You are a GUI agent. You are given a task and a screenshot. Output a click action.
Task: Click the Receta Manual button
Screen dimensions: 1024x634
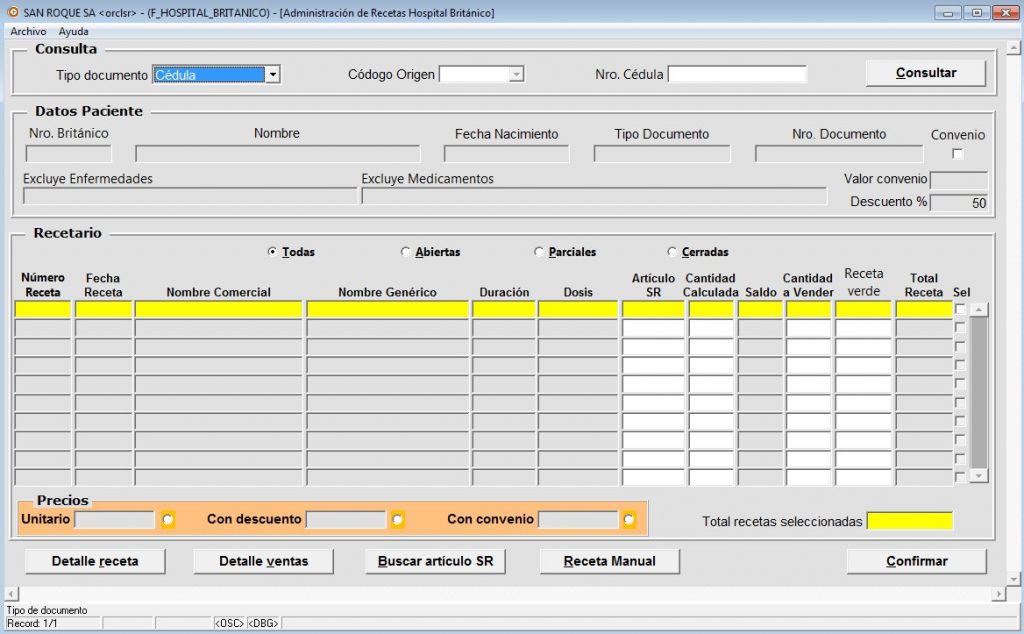pos(609,561)
